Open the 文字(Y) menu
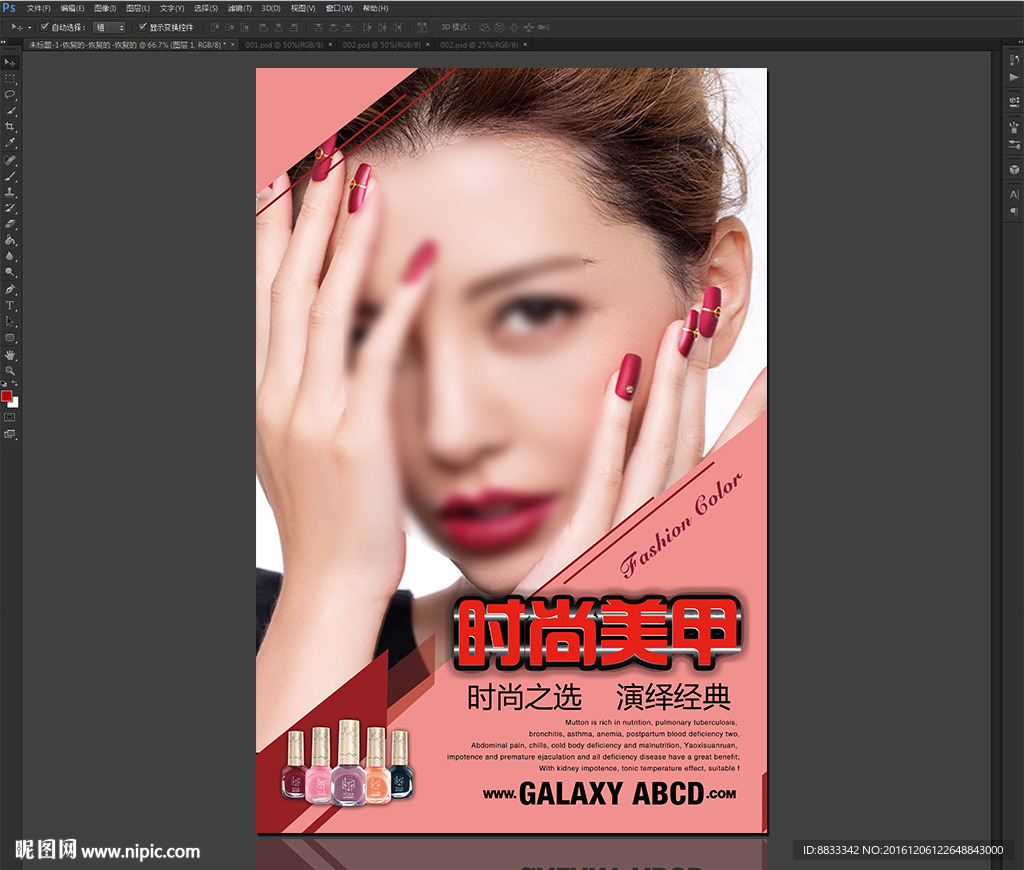The image size is (1024, 870). tap(172, 8)
